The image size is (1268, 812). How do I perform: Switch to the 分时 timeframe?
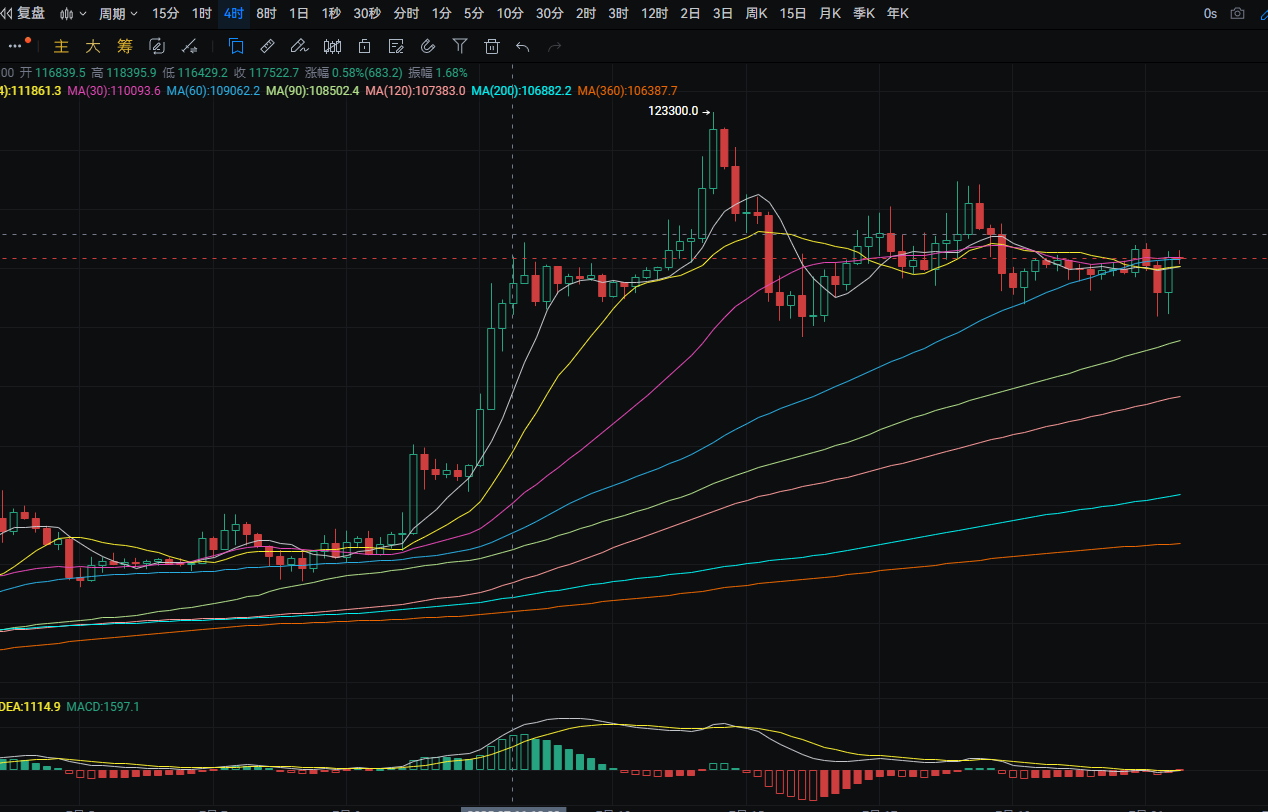coord(406,14)
